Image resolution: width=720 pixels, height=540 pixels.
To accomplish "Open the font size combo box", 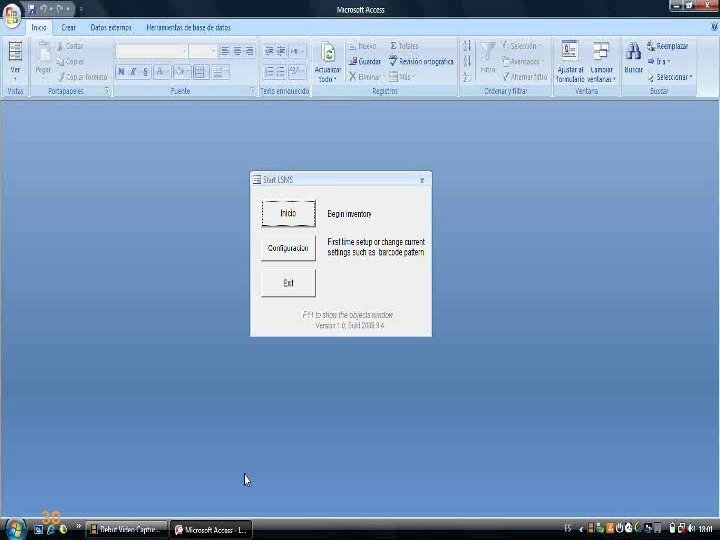I will click(203, 51).
